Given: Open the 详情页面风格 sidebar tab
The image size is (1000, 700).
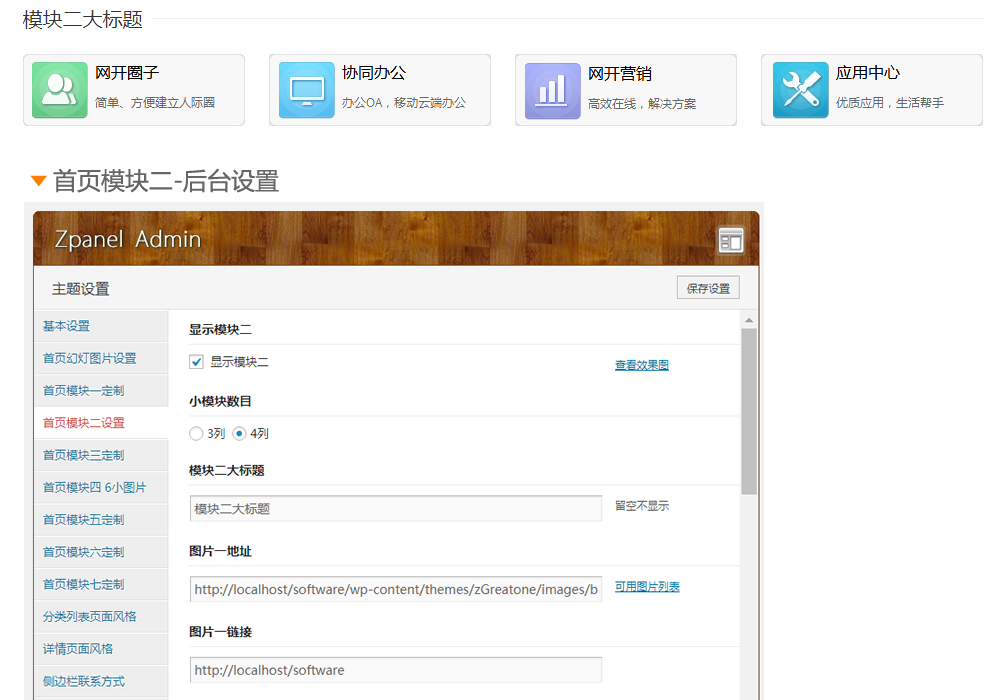Looking at the screenshot, I should 102,649.
